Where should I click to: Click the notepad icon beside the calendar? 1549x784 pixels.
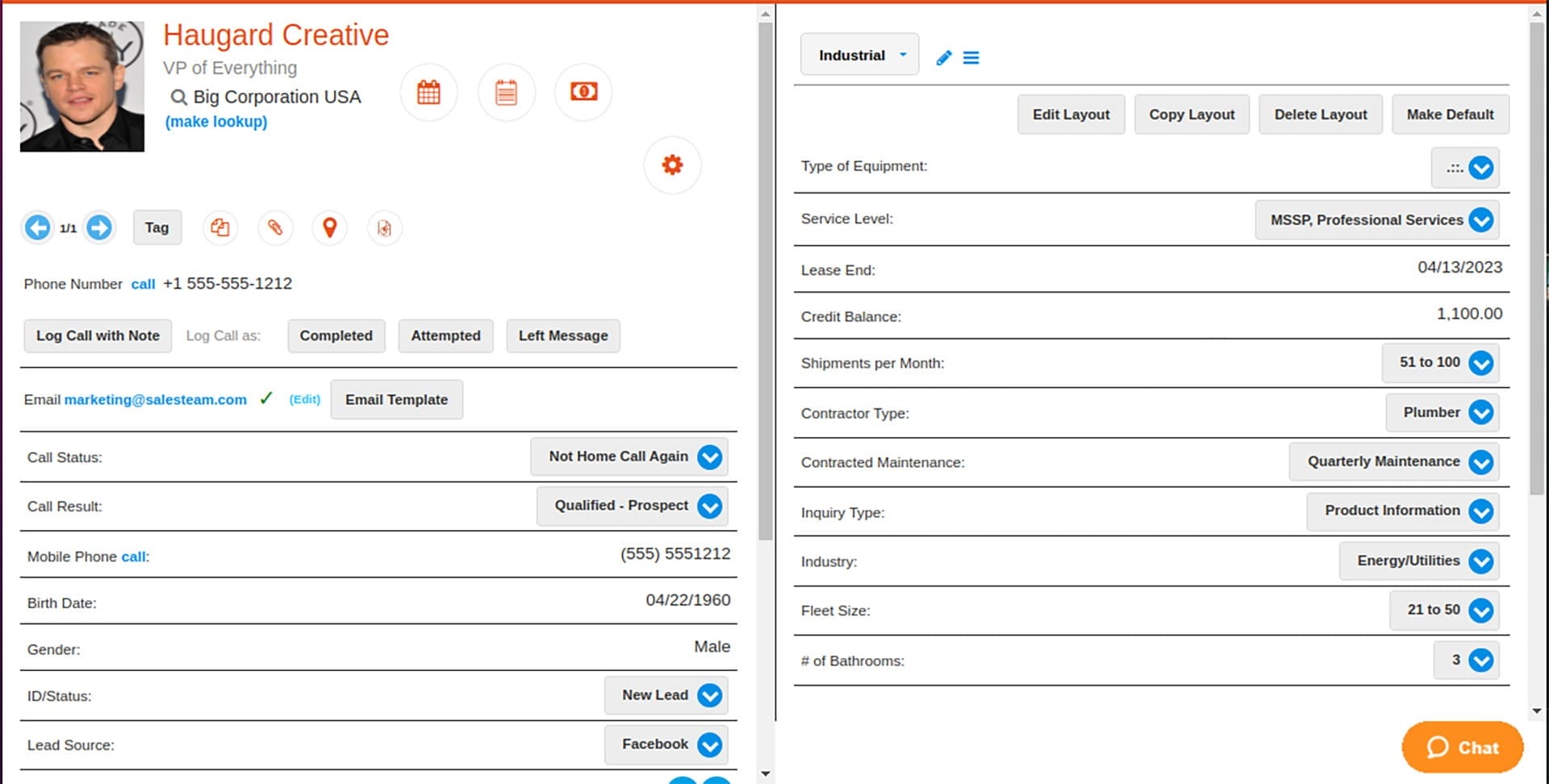pyautogui.click(x=506, y=93)
